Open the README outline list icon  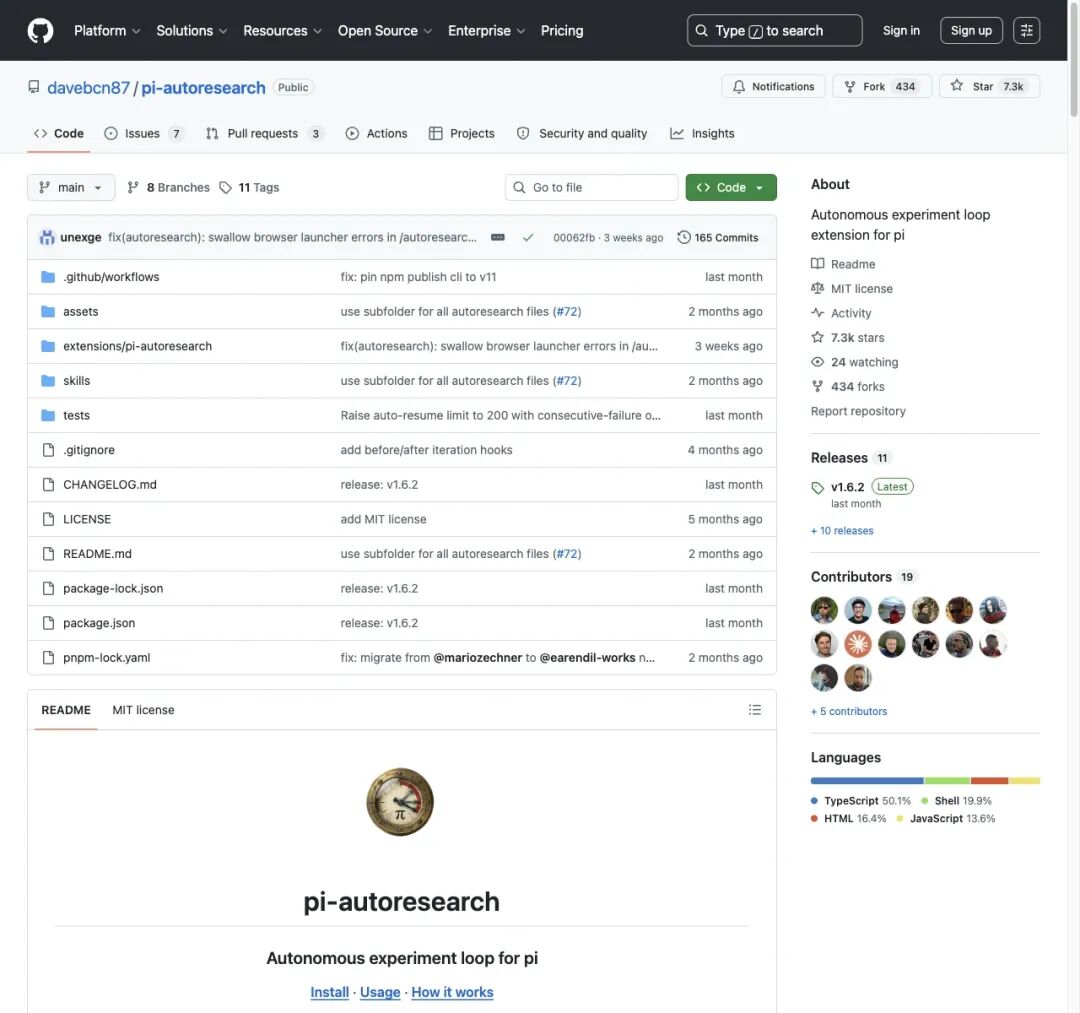click(x=755, y=709)
